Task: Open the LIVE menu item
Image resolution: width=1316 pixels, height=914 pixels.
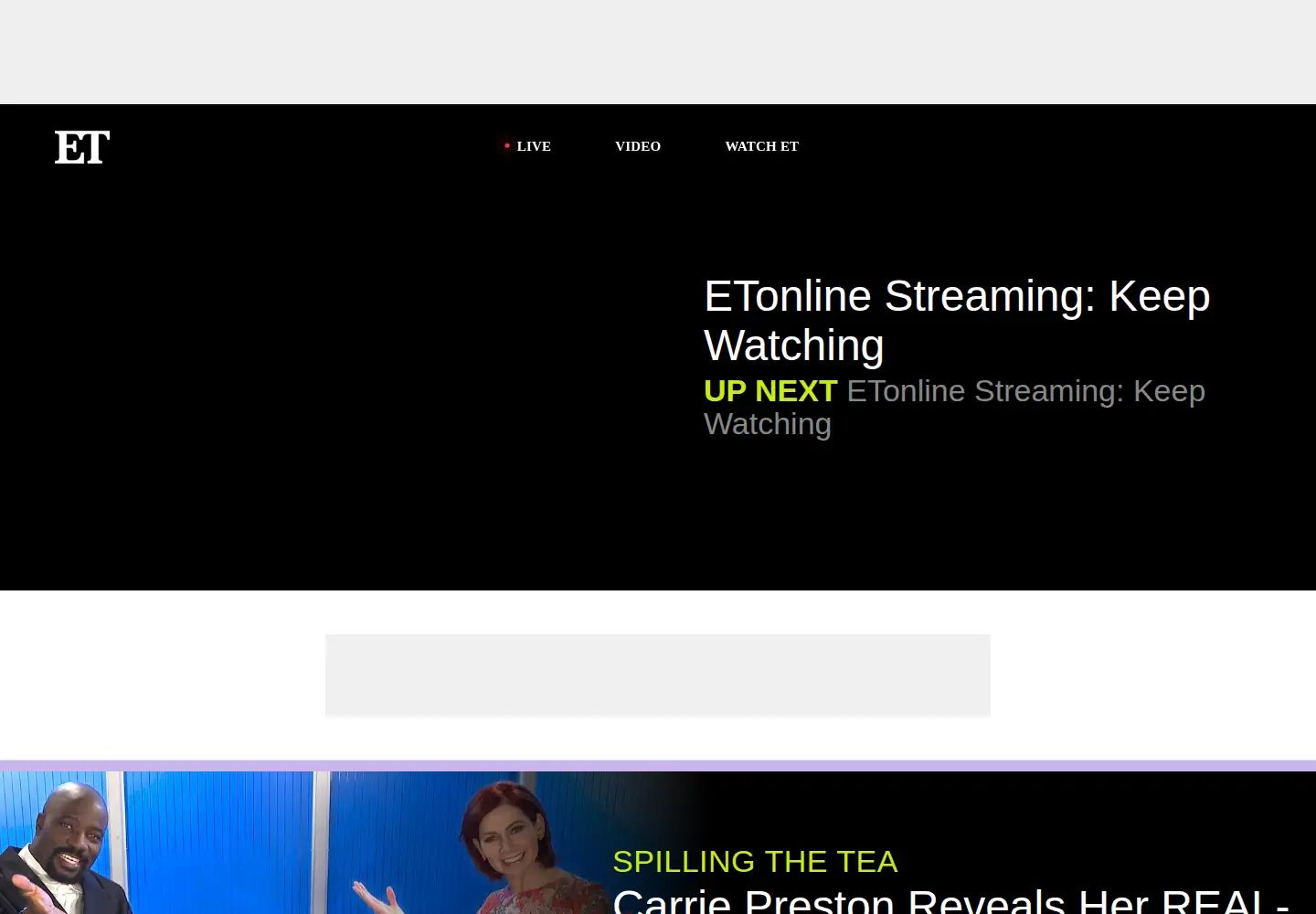Action: pos(528,146)
